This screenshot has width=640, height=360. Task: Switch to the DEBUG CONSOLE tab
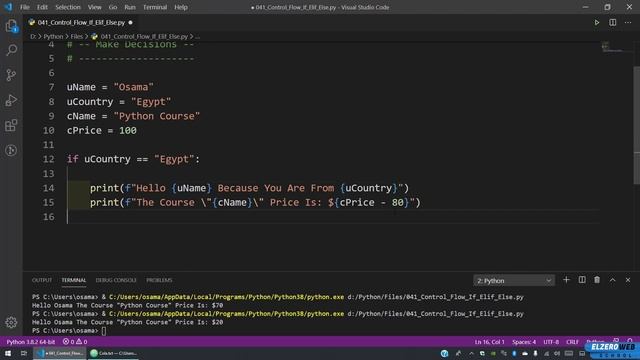116,280
